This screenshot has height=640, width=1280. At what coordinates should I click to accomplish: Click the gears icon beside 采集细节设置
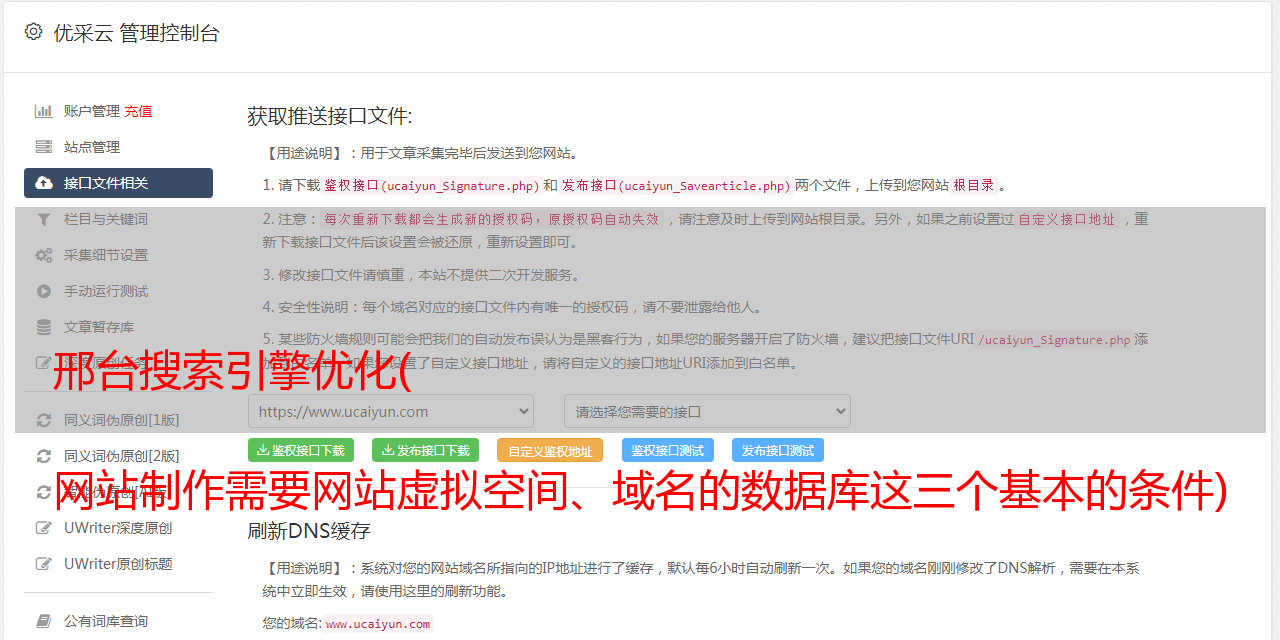click(x=44, y=255)
